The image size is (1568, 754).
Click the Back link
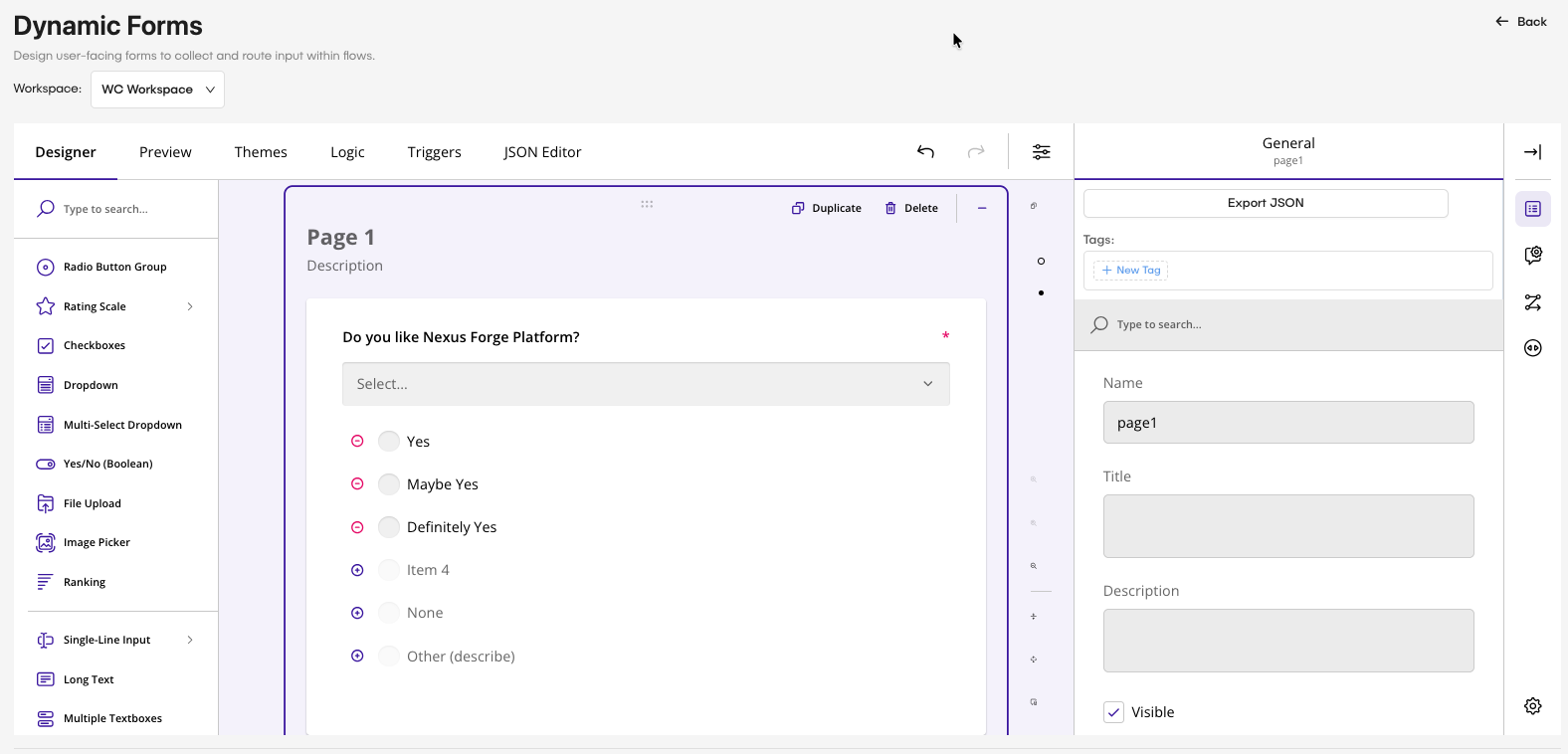tap(1521, 22)
